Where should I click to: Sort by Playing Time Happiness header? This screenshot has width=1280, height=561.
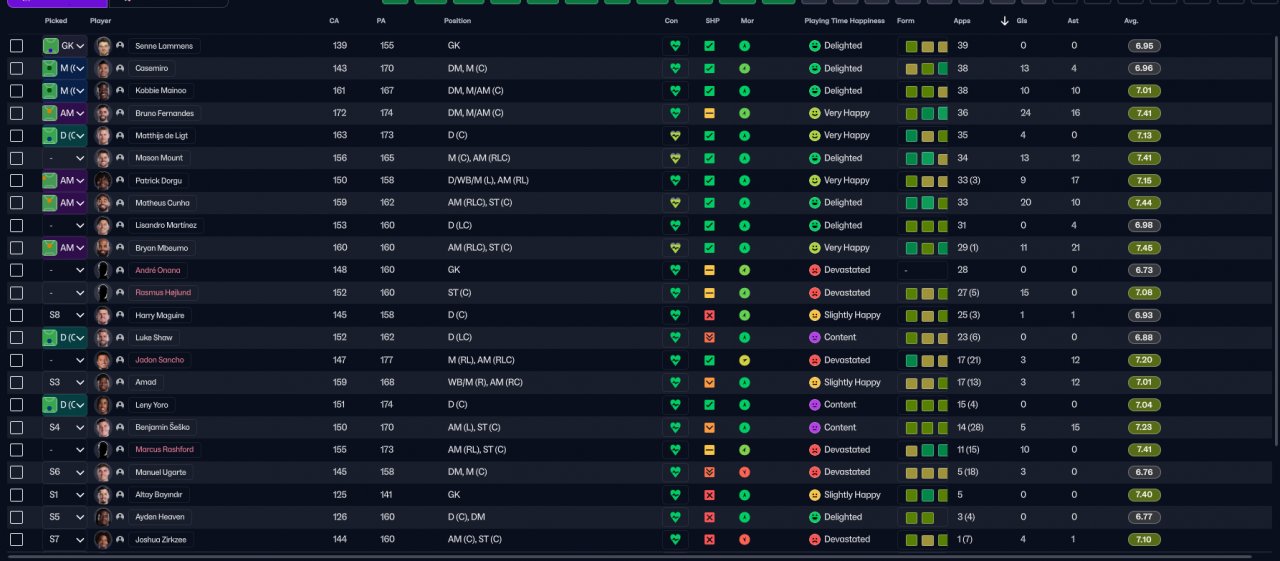[844, 21]
